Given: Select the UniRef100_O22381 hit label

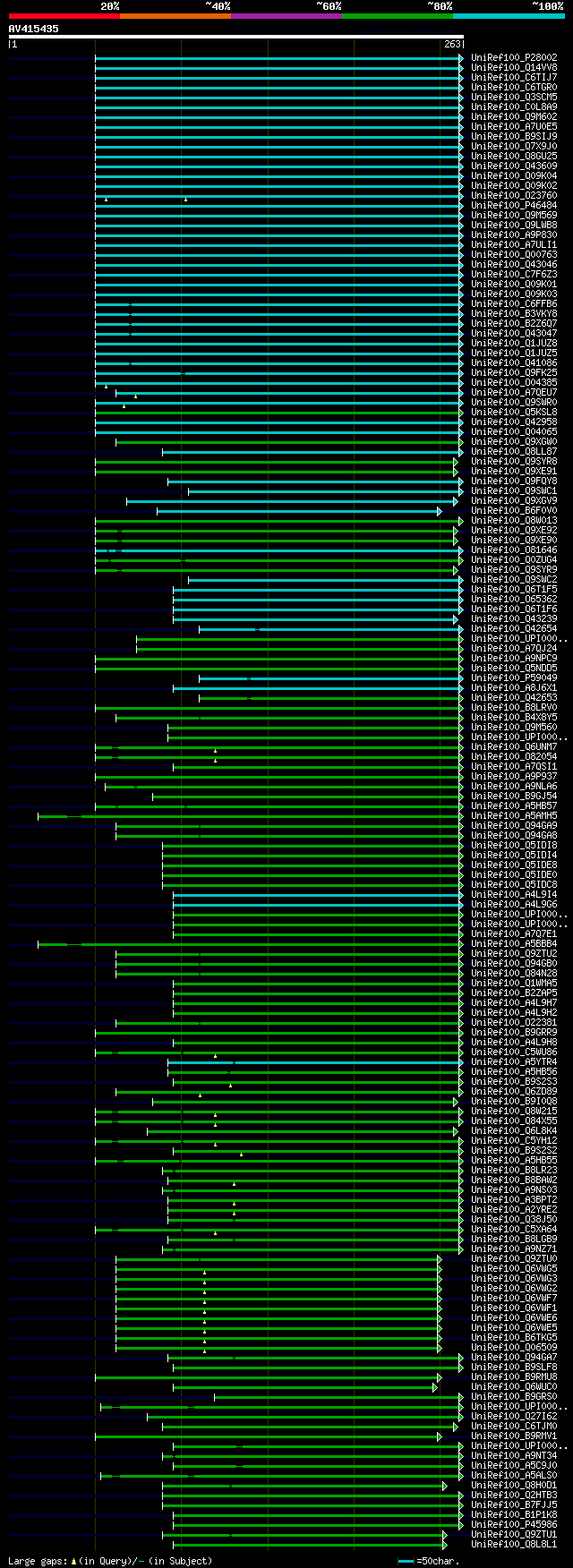Looking at the screenshot, I should coord(514,1022).
